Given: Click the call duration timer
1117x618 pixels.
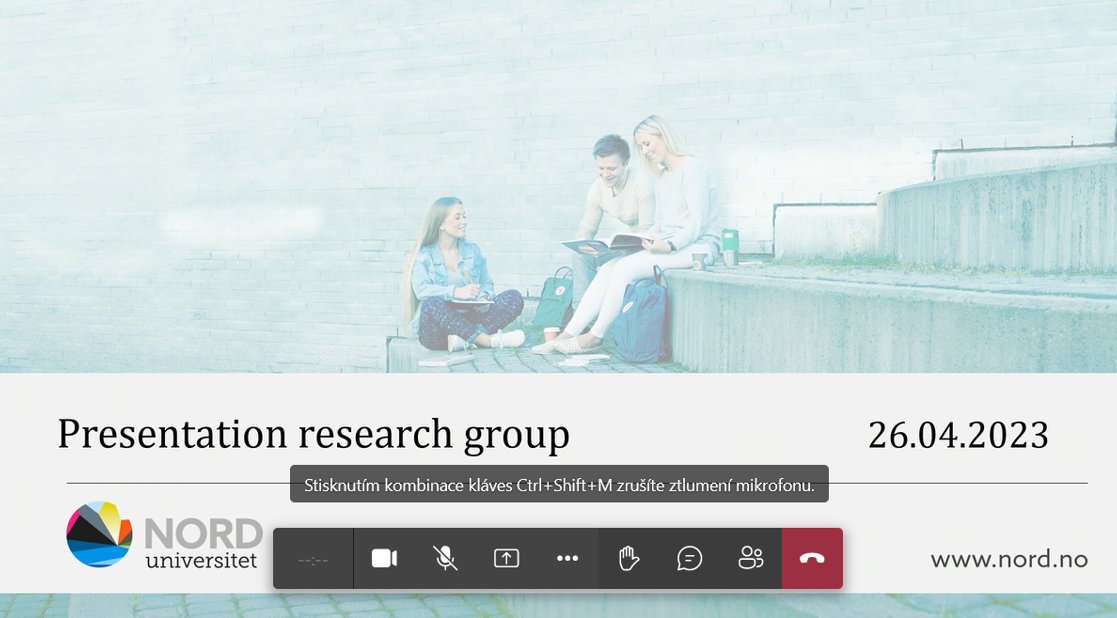Looking at the screenshot, I should (313, 559).
